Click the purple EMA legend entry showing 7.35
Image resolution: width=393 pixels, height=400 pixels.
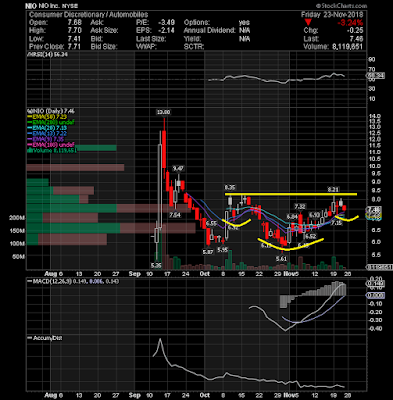[46, 139]
